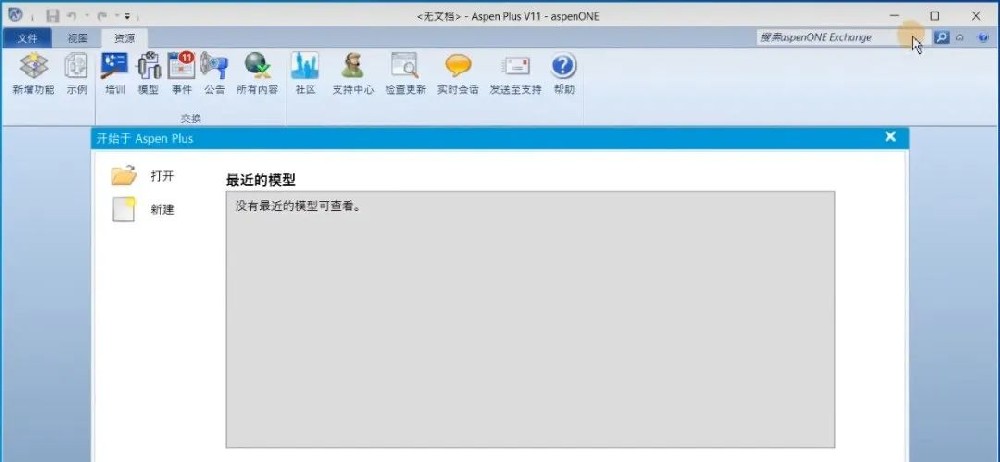Click 发送至支持 (Send to Support) envelope icon
Screen dimensions: 1000x462
[x=515, y=66]
